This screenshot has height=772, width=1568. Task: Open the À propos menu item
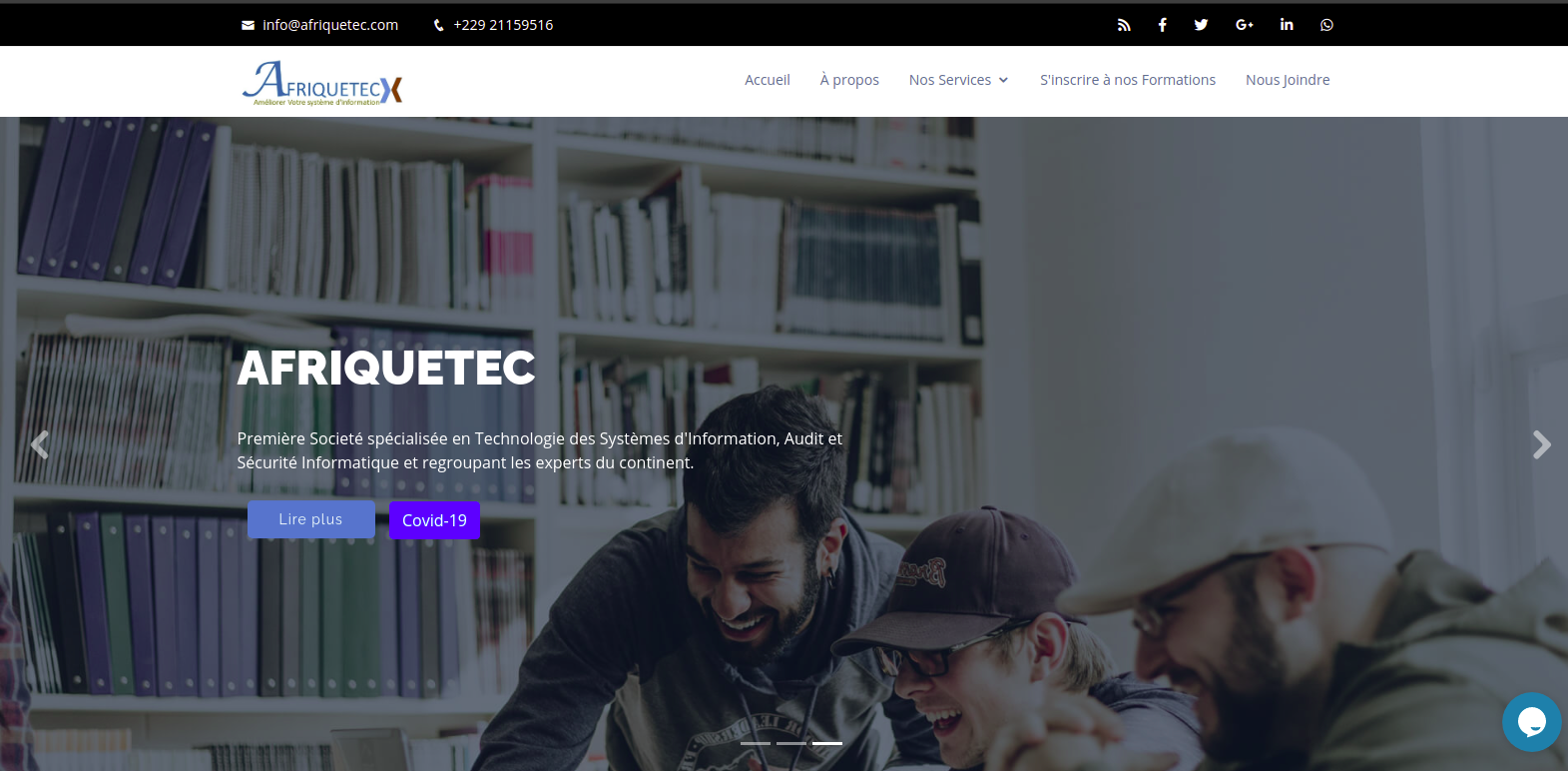tap(849, 80)
